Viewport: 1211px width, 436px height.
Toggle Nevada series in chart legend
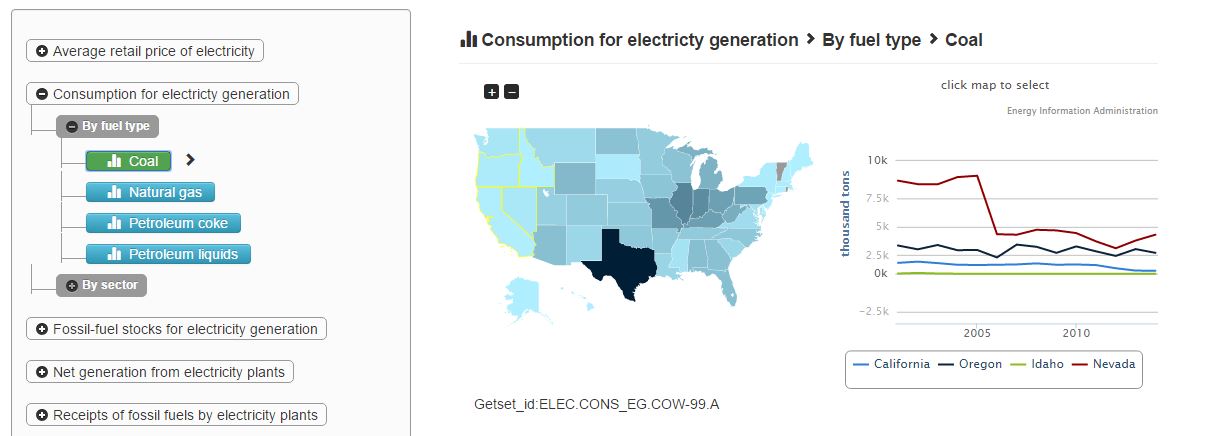click(x=1103, y=364)
